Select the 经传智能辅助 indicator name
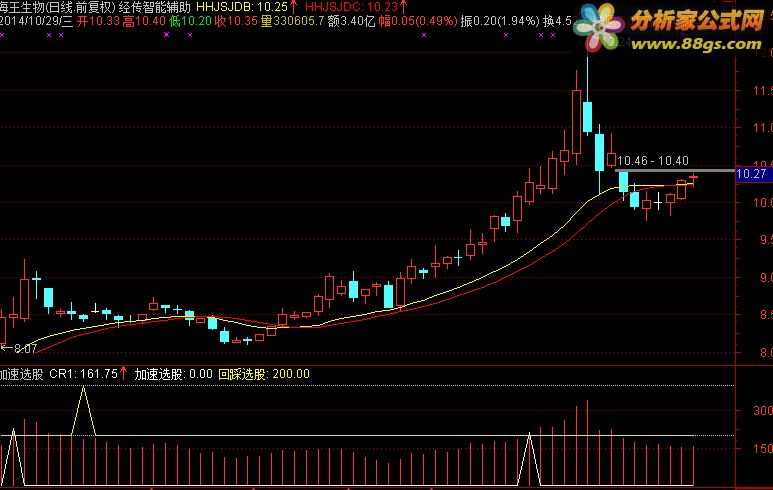 (x=154, y=7)
